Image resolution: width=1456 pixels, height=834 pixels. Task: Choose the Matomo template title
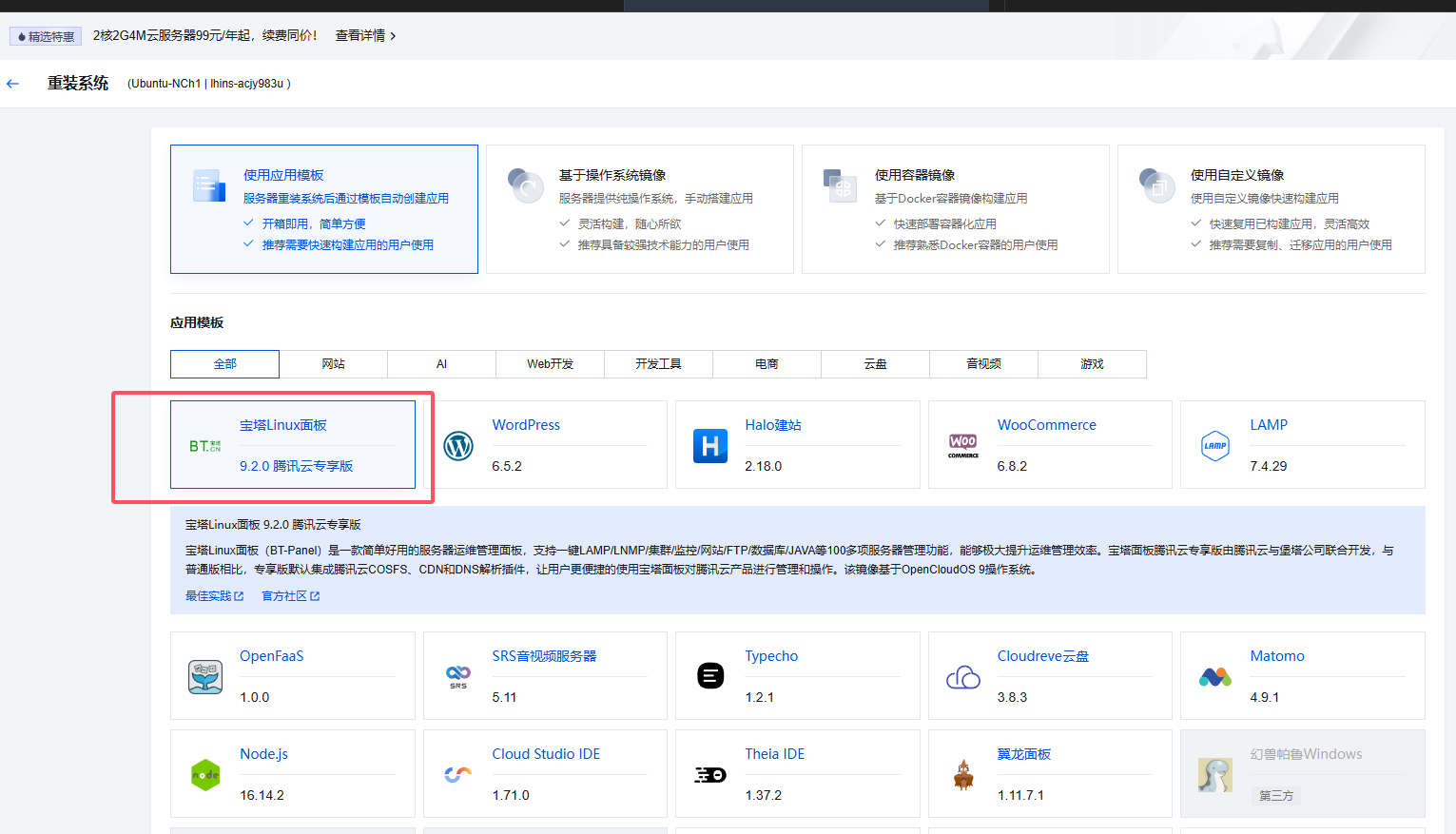pyautogui.click(x=1277, y=656)
